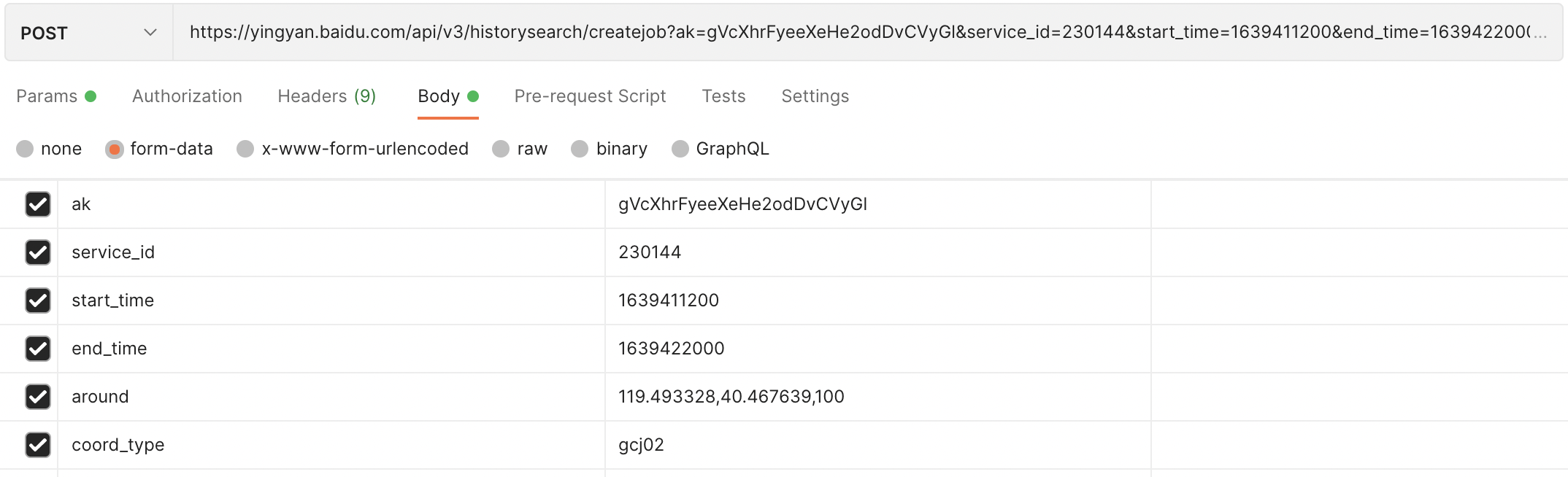Image resolution: width=1568 pixels, height=477 pixels.
Task: Switch to the Params tab
Action: point(47,96)
